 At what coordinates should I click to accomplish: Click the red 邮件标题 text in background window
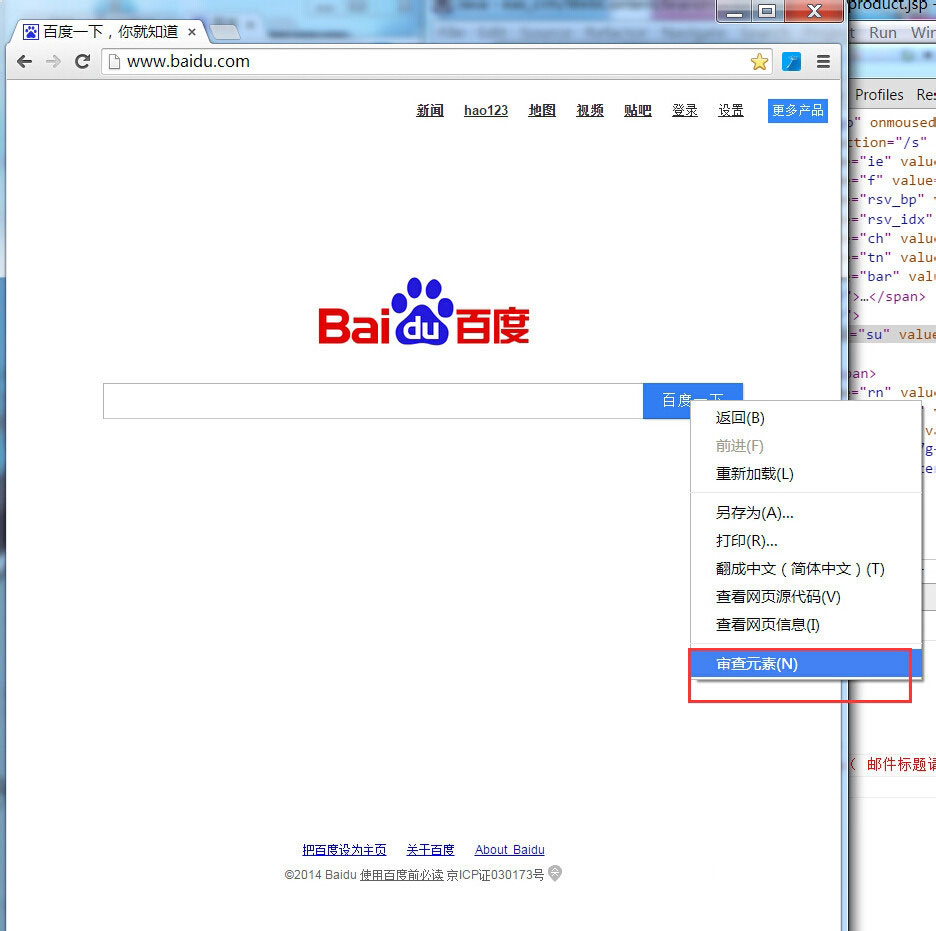[901, 764]
